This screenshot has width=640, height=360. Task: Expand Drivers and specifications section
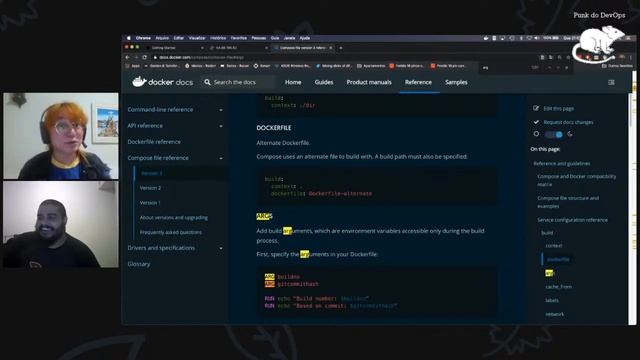[x=221, y=248]
